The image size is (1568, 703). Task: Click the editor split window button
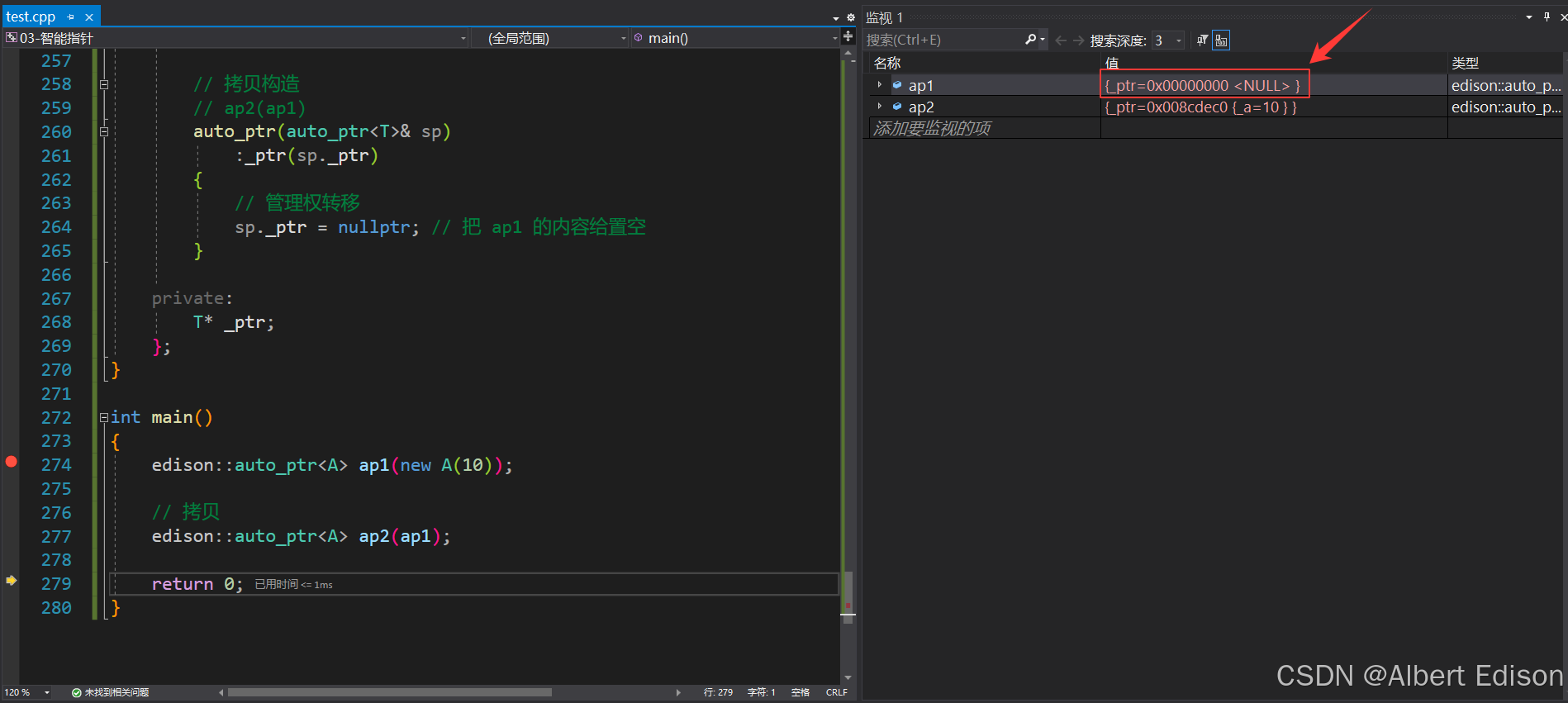(x=848, y=36)
